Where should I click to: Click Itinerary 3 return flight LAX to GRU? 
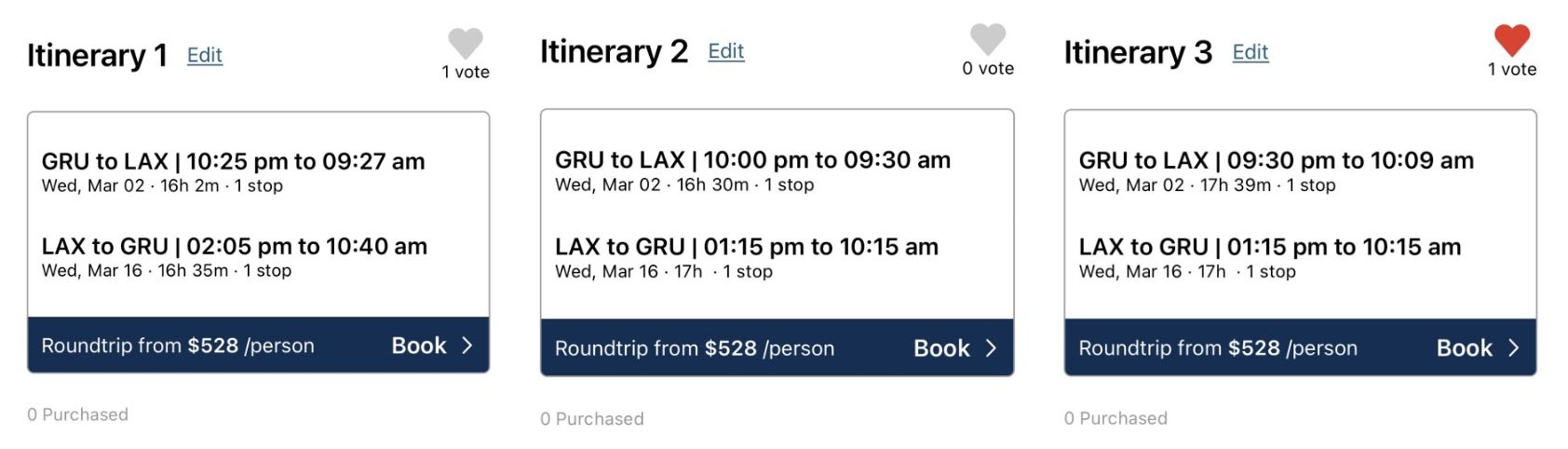click(1270, 258)
